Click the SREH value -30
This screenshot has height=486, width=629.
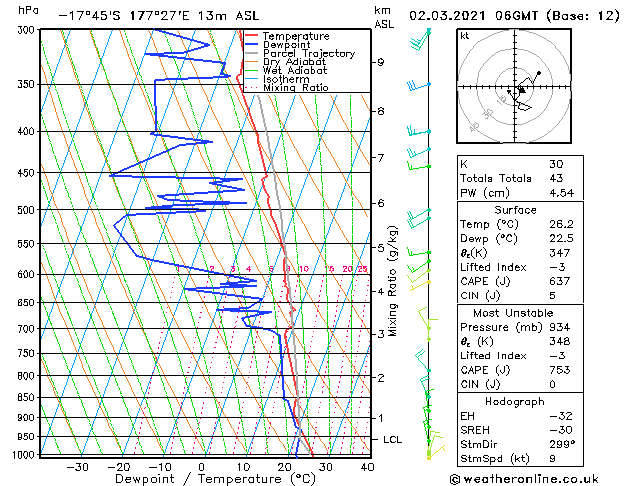(x=561, y=430)
